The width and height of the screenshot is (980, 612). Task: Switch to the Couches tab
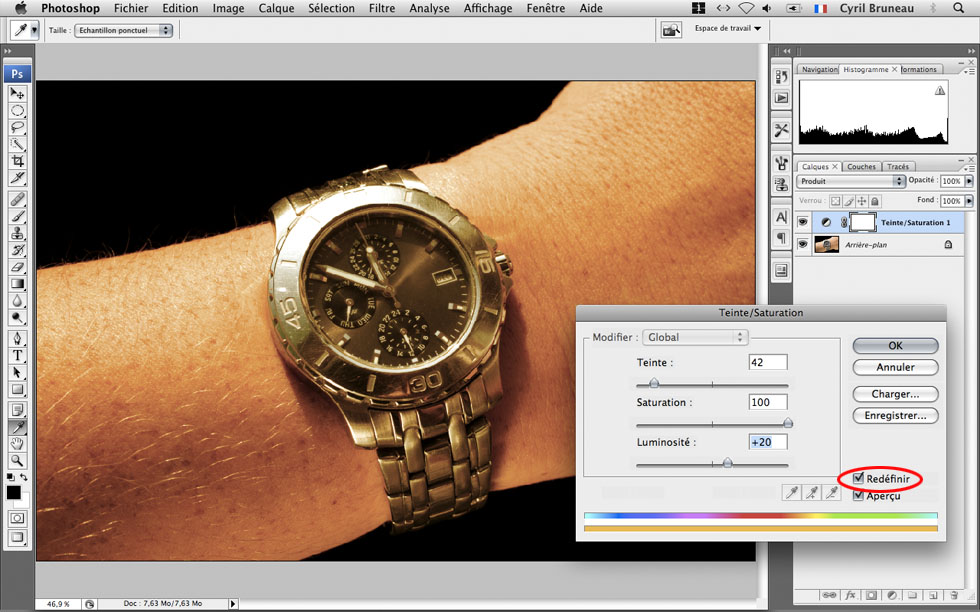tap(861, 167)
